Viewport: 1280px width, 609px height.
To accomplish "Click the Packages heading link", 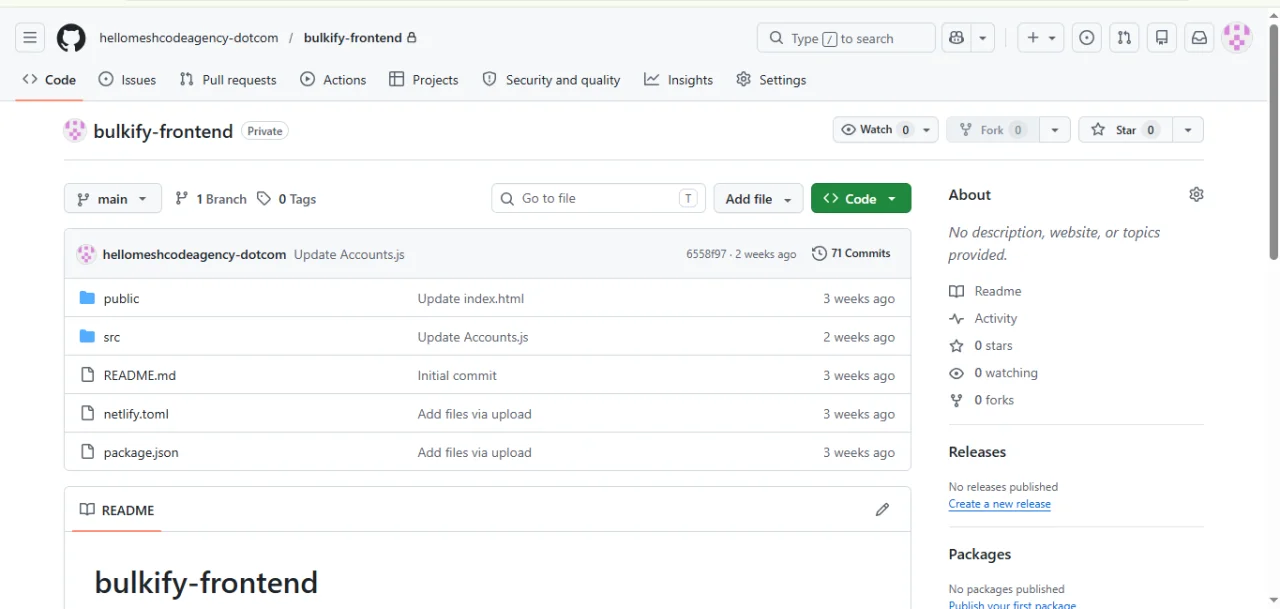I will [x=980, y=554].
